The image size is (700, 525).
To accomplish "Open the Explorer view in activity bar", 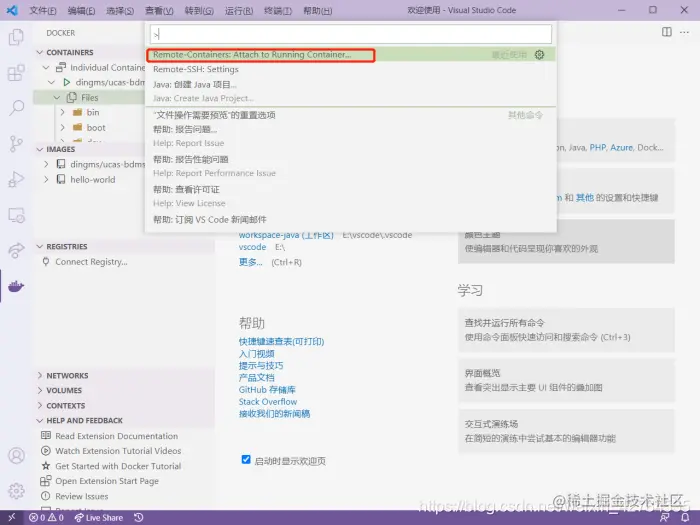I will 16,37.
